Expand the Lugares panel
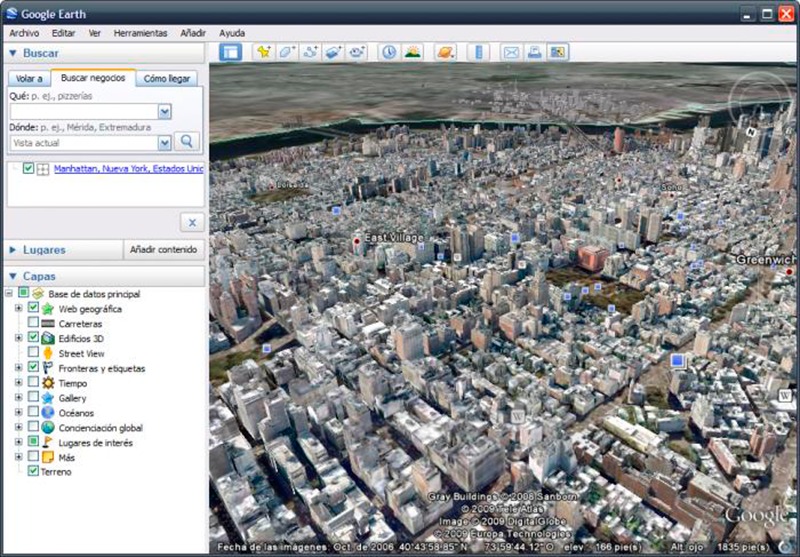Screen dimensions: 800x557 13,250
